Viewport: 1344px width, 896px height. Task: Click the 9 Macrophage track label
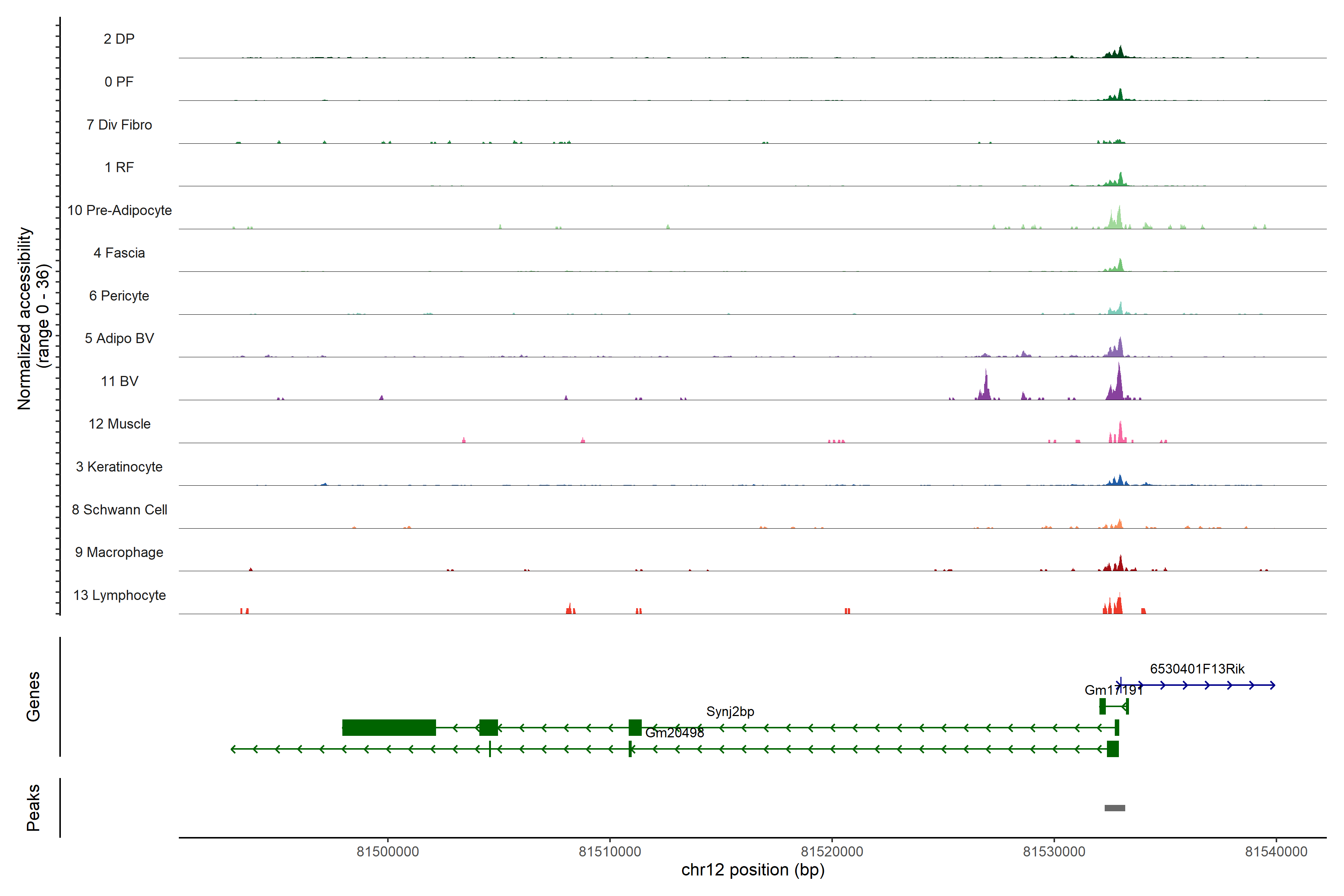tap(119, 552)
